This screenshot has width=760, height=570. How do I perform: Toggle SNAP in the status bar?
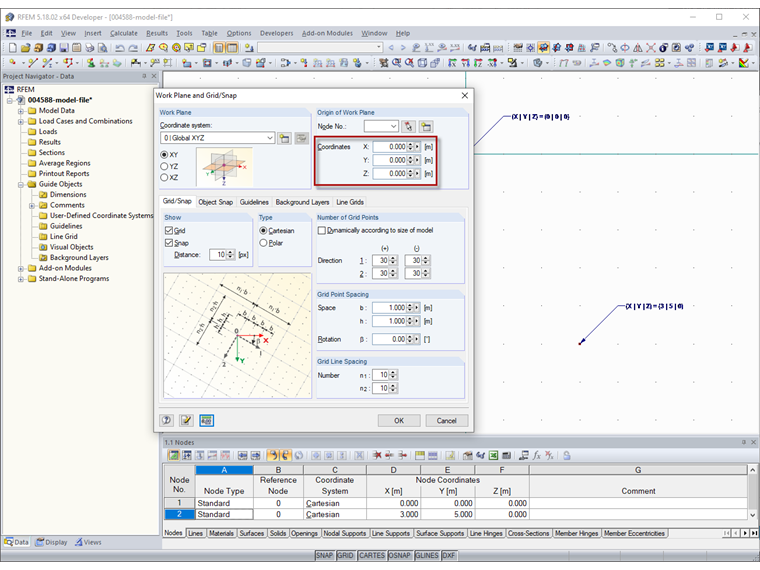(x=324, y=555)
